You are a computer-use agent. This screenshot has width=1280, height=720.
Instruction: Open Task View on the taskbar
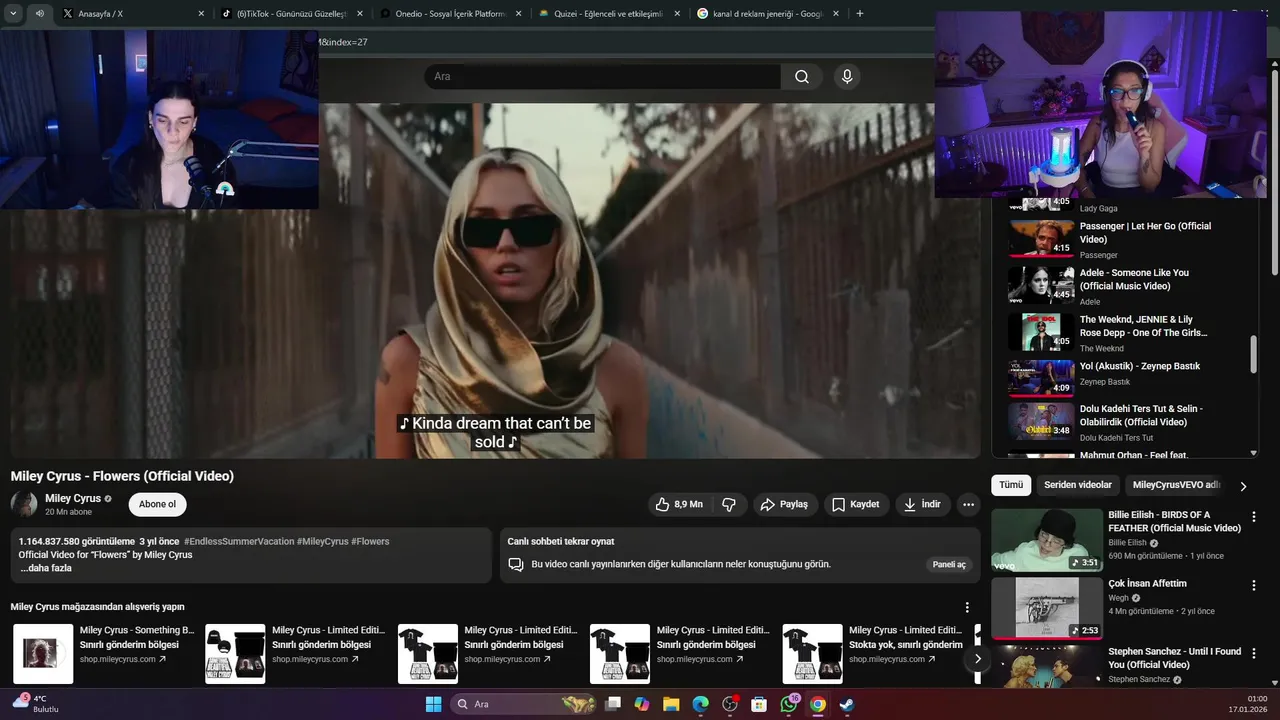coord(613,704)
